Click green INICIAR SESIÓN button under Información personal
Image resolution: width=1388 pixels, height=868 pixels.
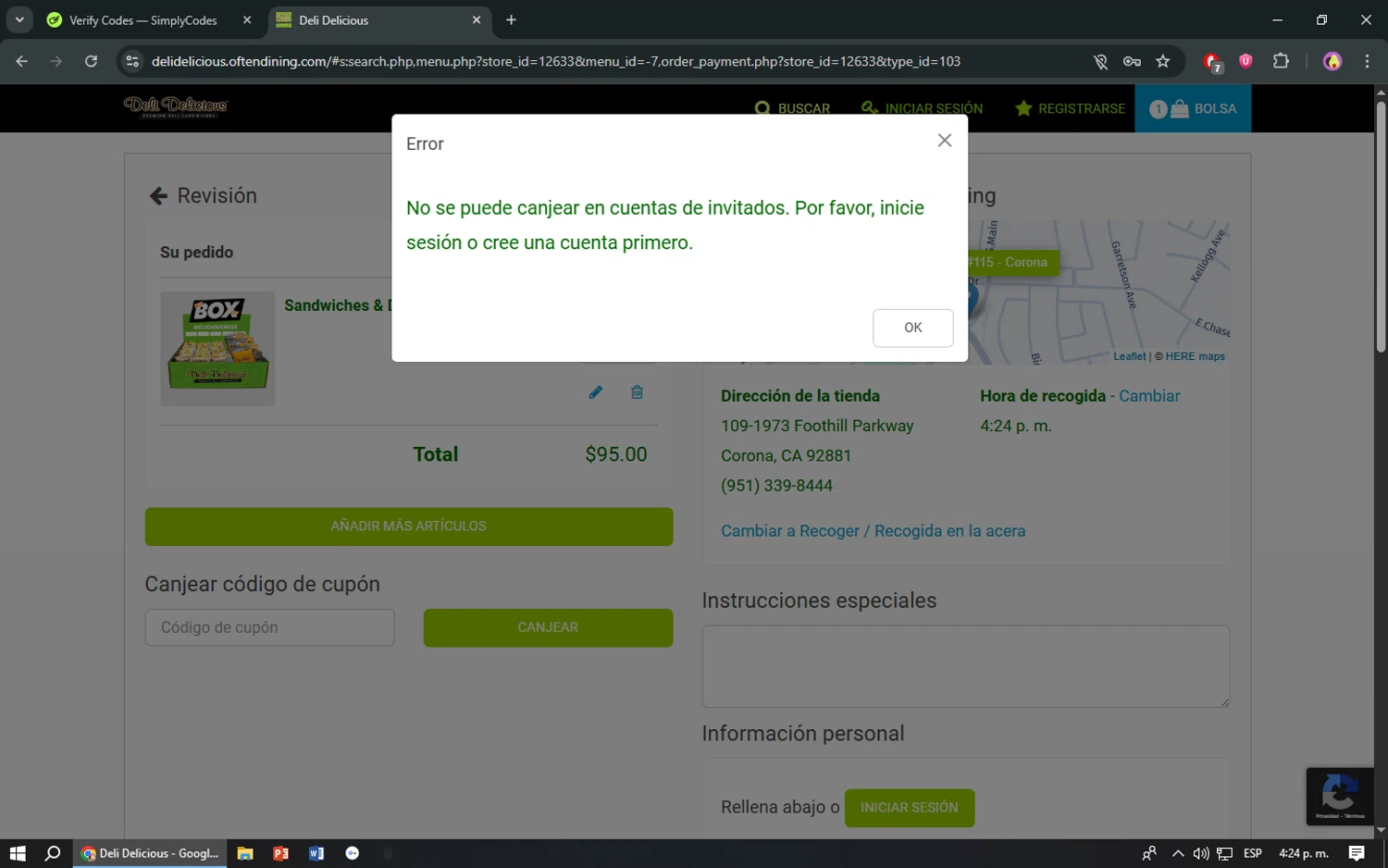[x=909, y=808]
